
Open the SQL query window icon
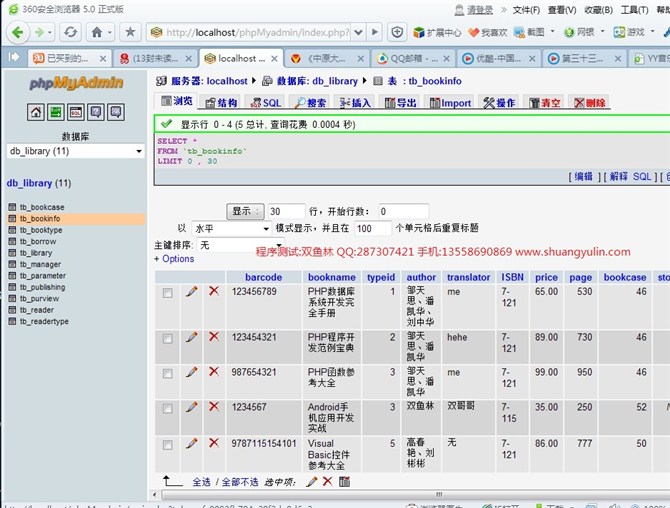pos(76,112)
